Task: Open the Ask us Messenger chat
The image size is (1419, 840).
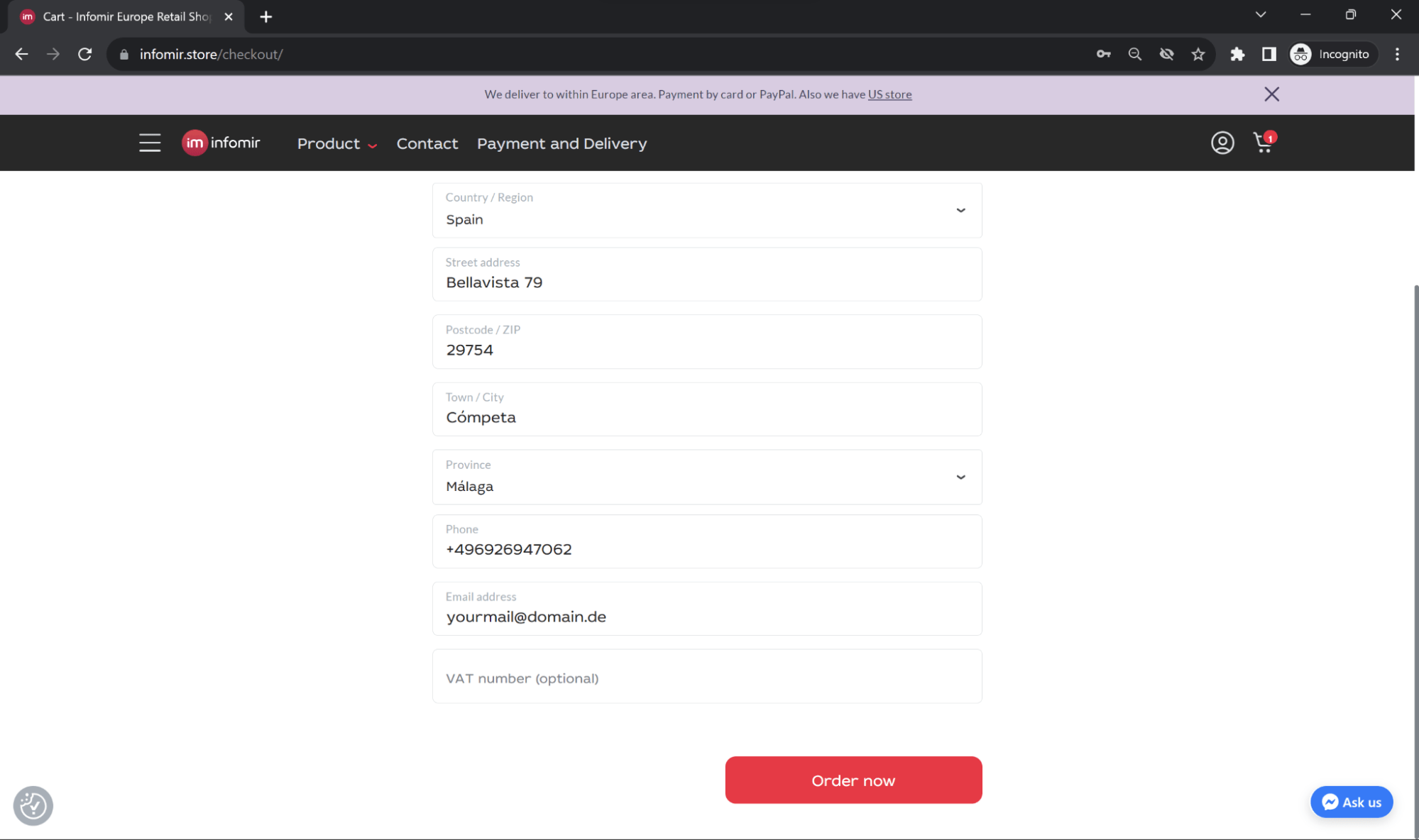Action: pos(1351,802)
